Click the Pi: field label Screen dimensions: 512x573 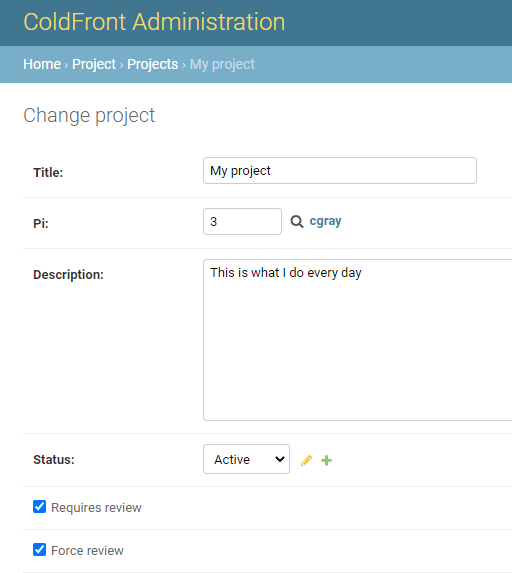41,223
